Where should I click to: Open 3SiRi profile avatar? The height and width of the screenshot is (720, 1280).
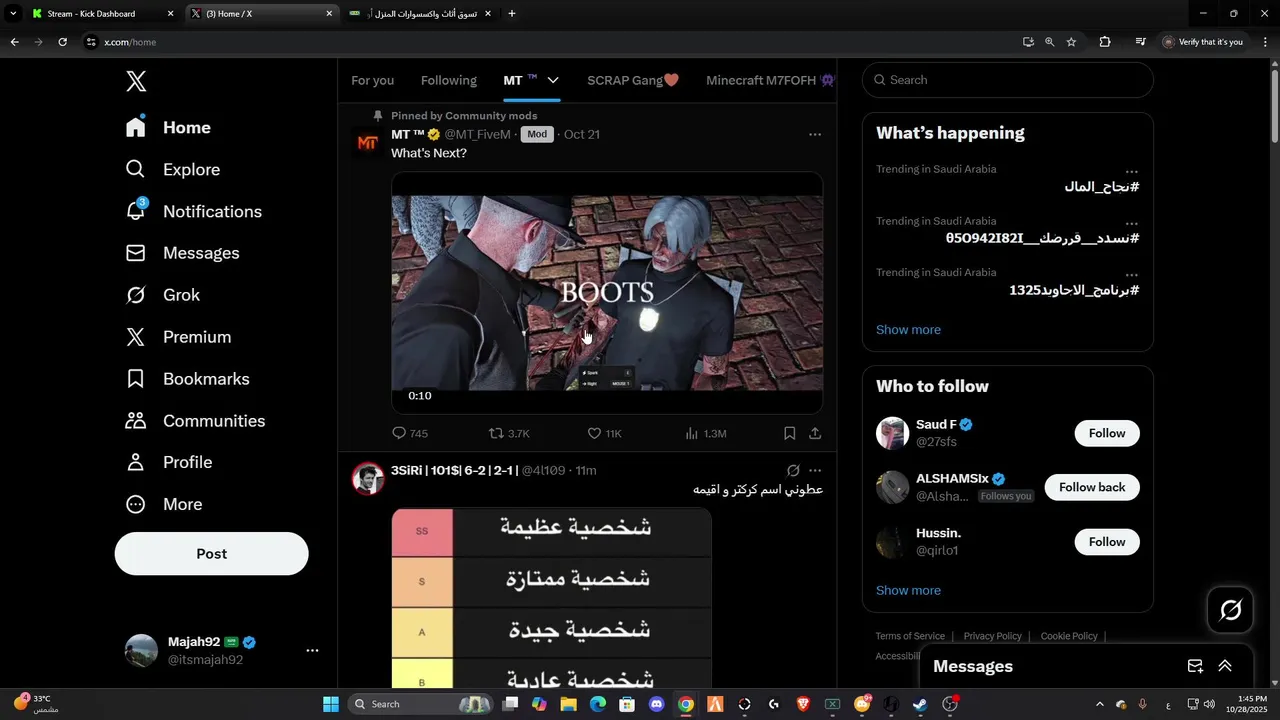tap(368, 479)
